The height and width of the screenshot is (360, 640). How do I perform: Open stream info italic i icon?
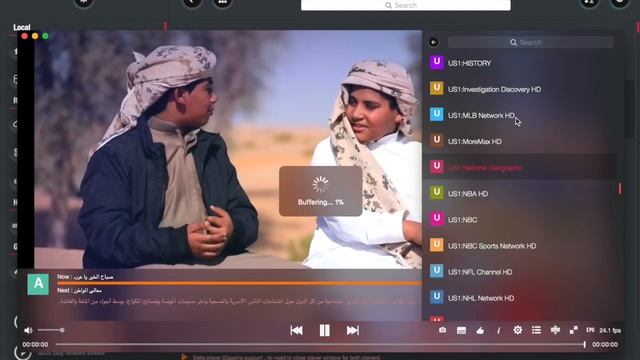coord(498,331)
